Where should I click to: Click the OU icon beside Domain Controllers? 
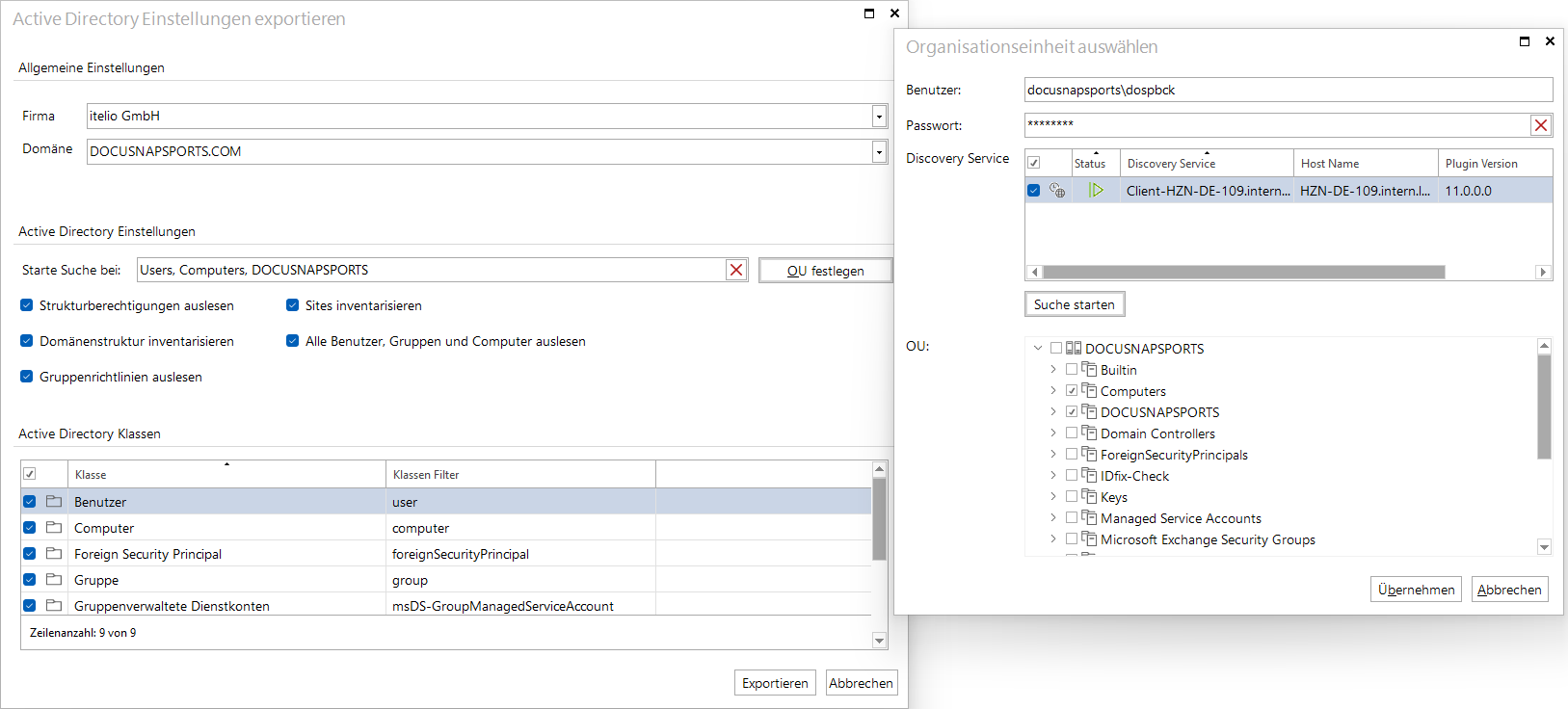pyautogui.click(x=1089, y=433)
